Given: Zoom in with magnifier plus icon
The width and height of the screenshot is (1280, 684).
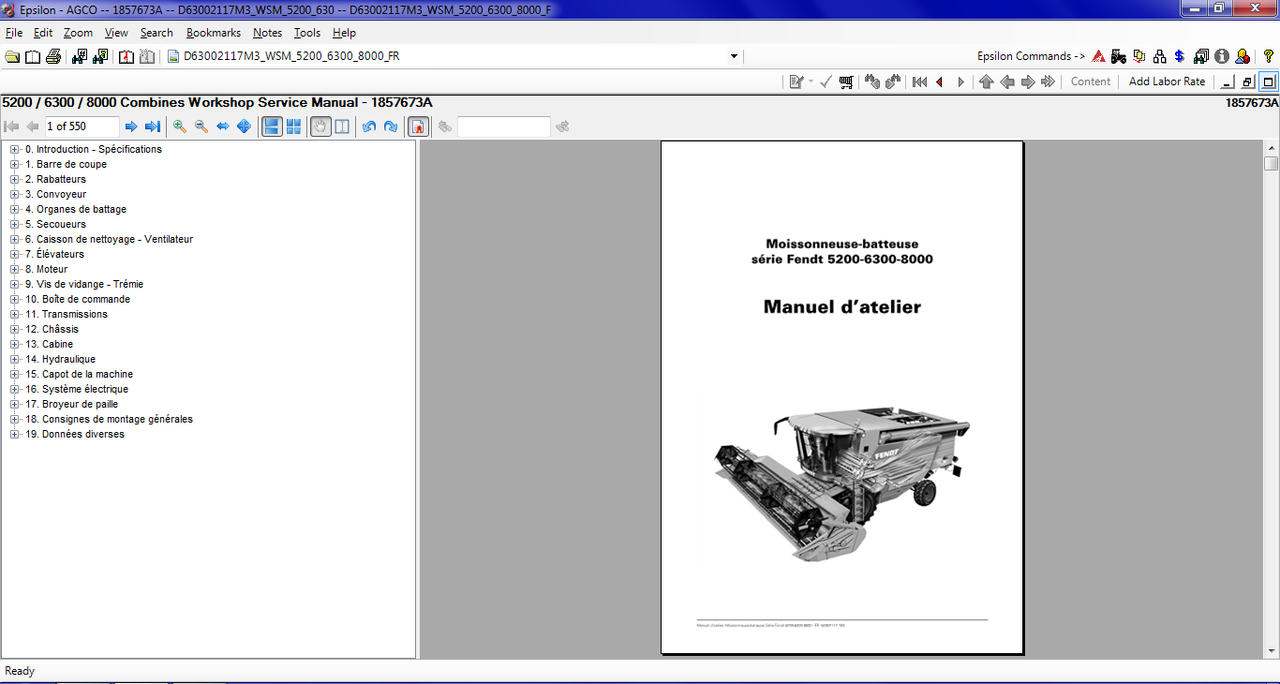Looking at the screenshot, I should [x=180, y=126].
